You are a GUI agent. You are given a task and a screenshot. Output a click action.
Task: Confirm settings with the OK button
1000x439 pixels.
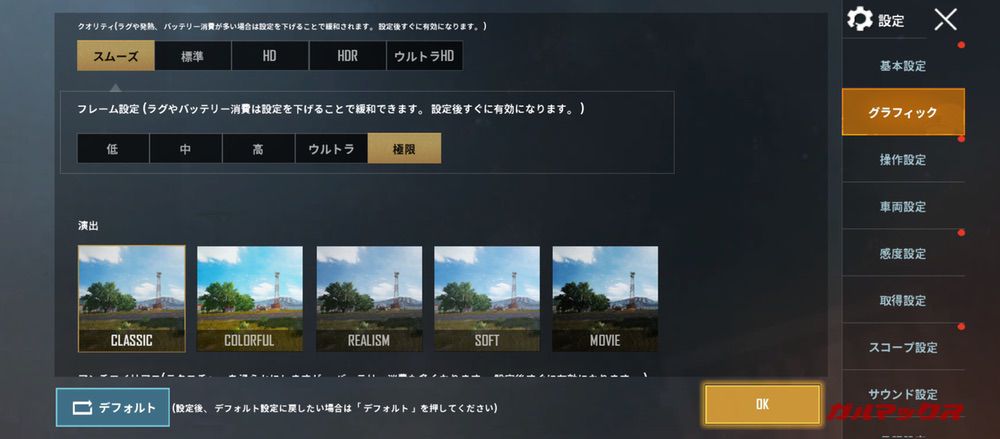(763, 405)
